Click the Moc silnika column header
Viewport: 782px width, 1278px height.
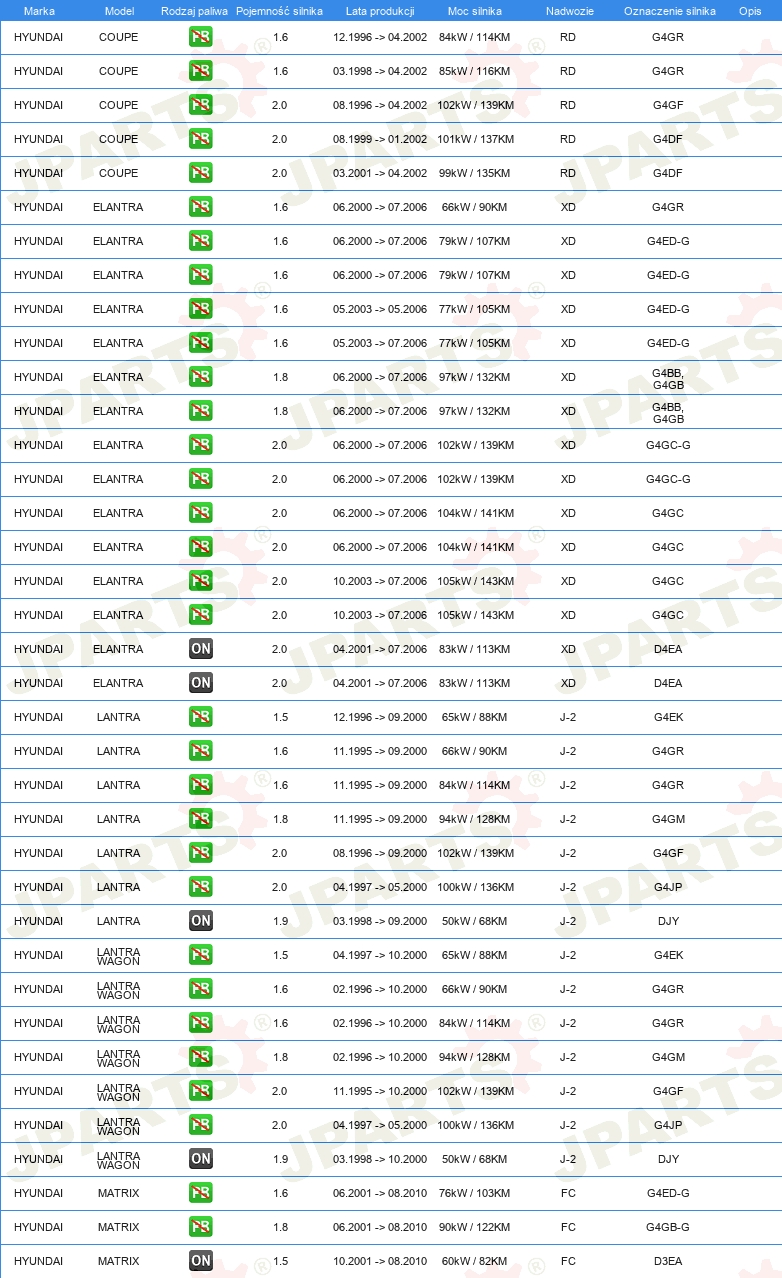pos(475,11)
